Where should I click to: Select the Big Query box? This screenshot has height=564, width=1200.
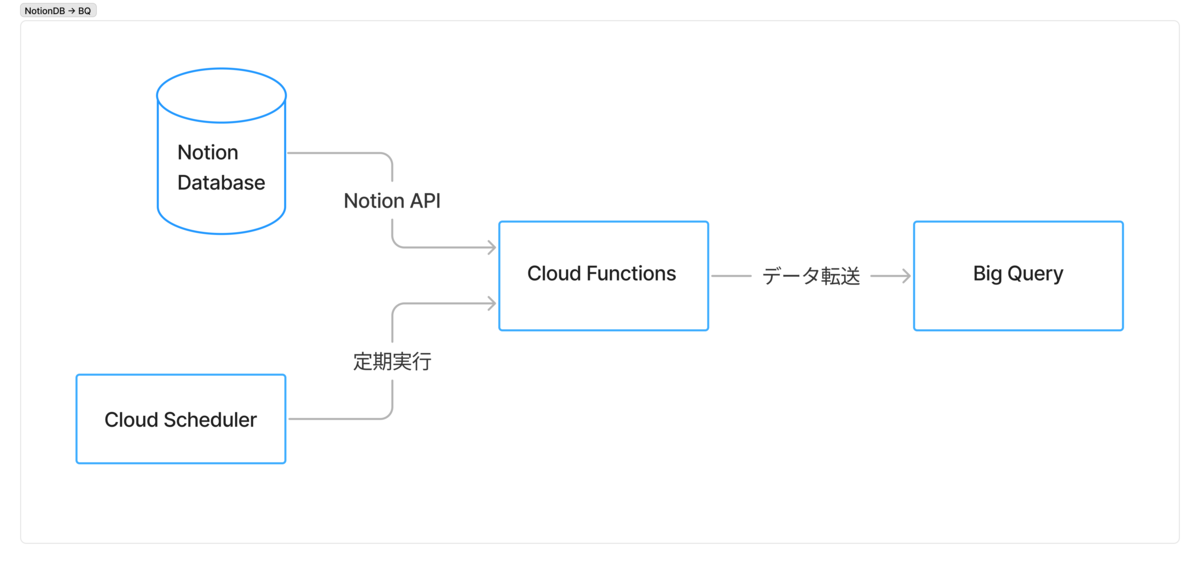pos(1018,276)
